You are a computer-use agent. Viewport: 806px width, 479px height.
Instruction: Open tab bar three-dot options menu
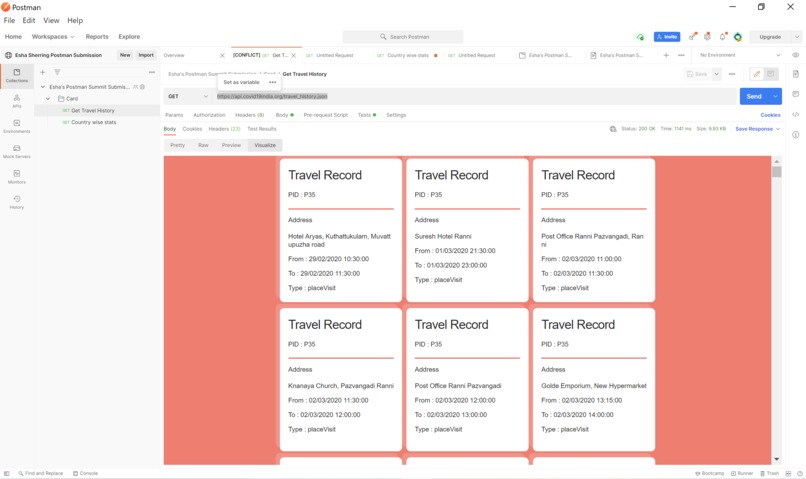click(681, 55)
